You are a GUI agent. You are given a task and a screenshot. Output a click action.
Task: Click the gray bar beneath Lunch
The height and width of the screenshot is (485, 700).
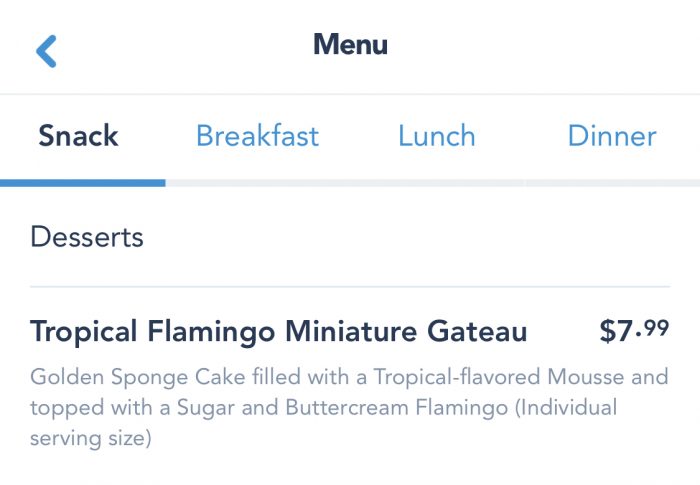436,183
